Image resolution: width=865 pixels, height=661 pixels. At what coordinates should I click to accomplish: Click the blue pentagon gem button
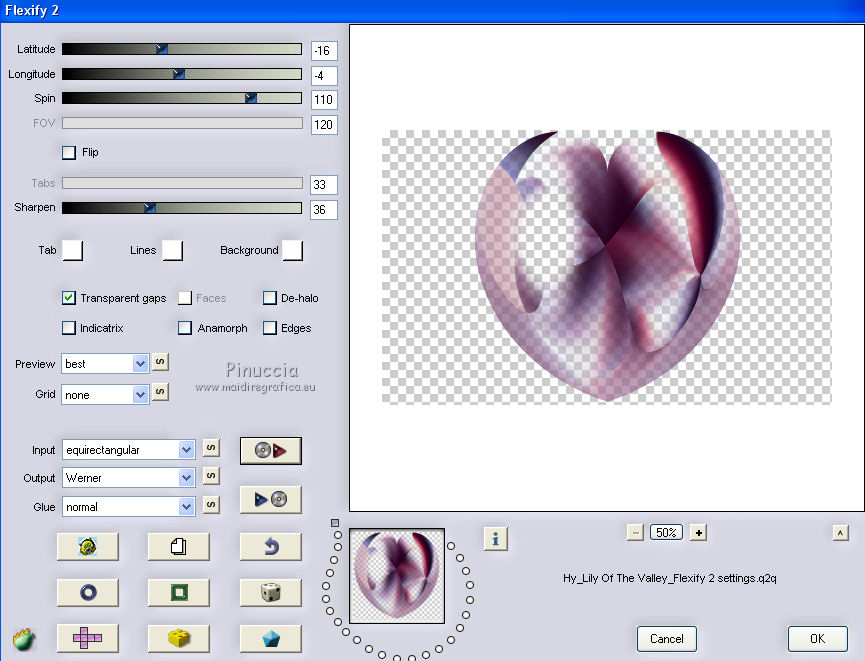pyautogui.click(x=270, y=638)
